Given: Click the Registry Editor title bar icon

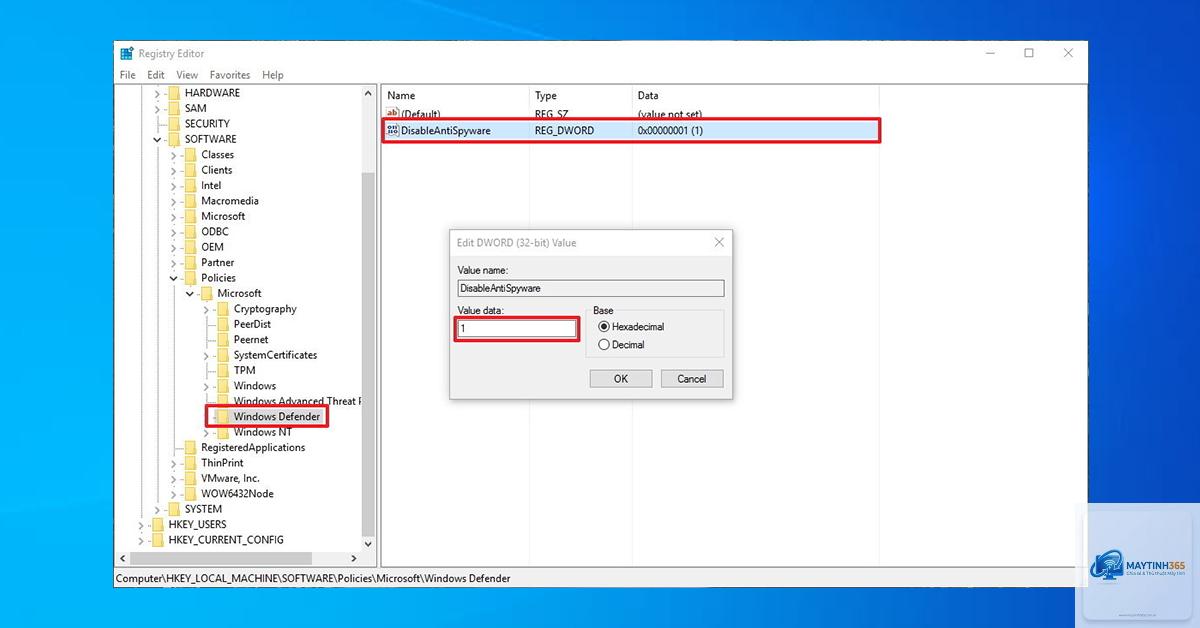Looking at the screenshot, I should tap(127, 54).
